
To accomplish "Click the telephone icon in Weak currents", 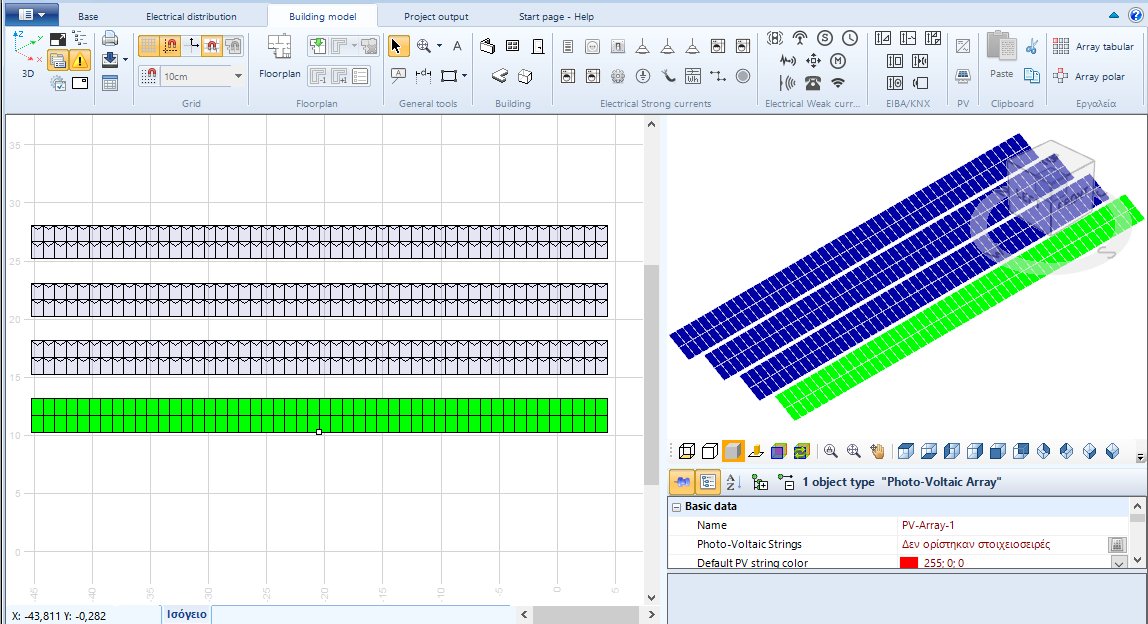I will click(813, 83).
